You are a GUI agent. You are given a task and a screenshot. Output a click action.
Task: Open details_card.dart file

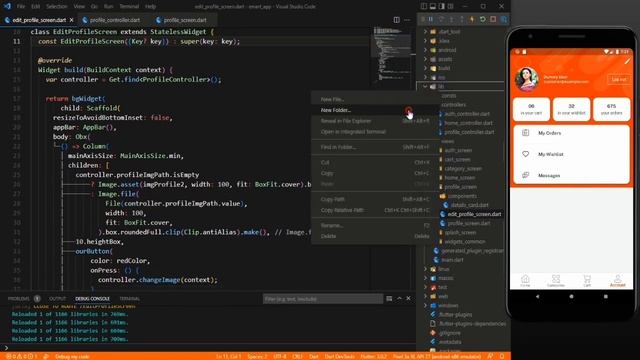click(470, 205)
